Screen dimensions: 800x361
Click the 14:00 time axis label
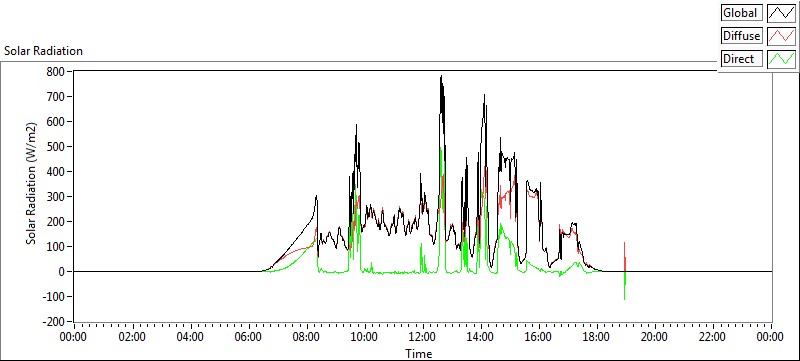click(x=481, y=337)
